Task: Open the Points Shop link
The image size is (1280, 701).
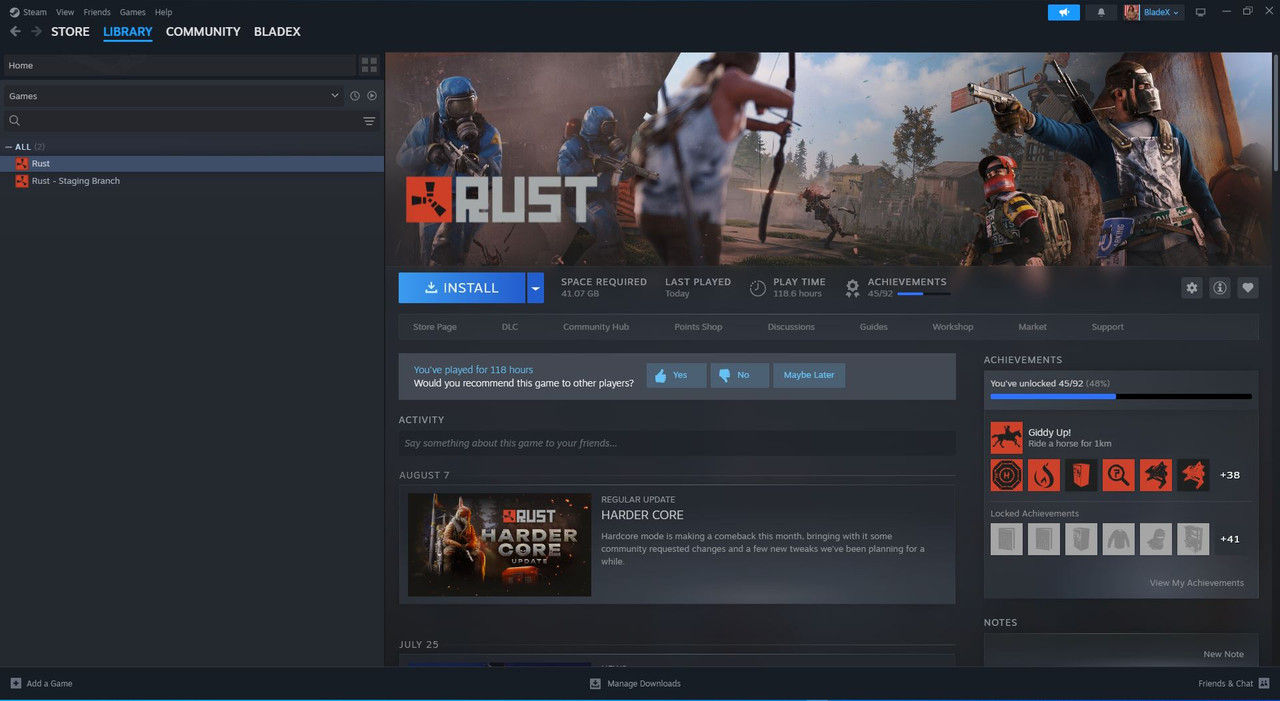Action: 698,327
